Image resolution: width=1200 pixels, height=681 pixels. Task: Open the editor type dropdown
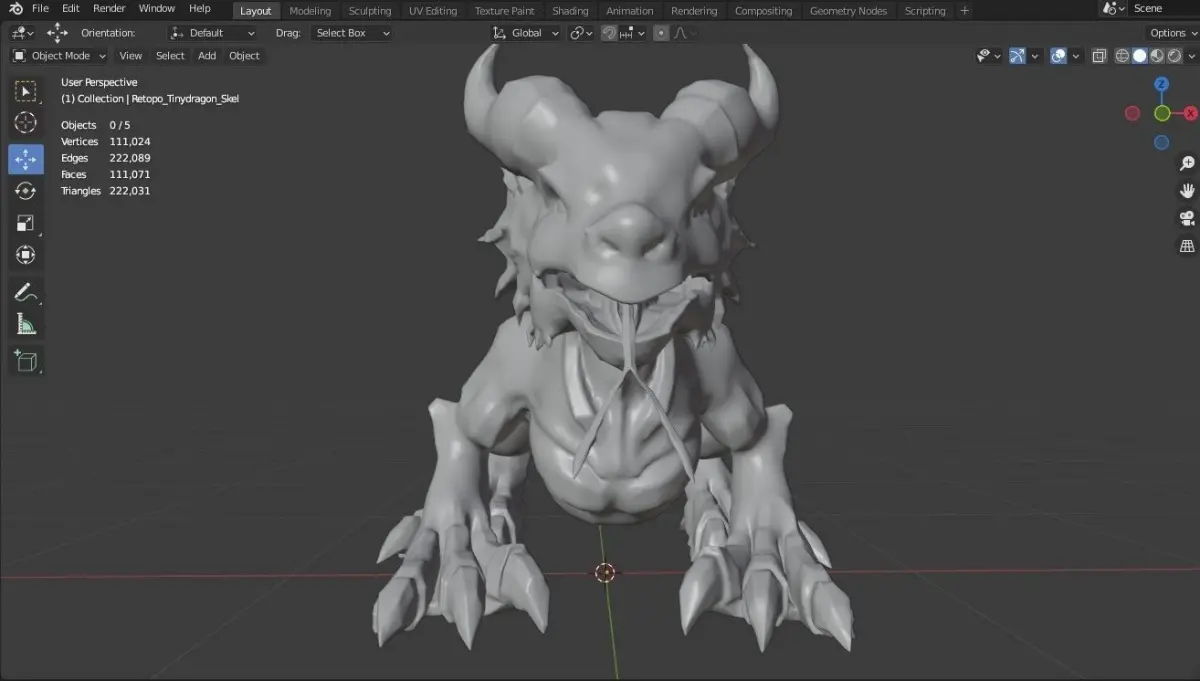click(x=22, y=33)
